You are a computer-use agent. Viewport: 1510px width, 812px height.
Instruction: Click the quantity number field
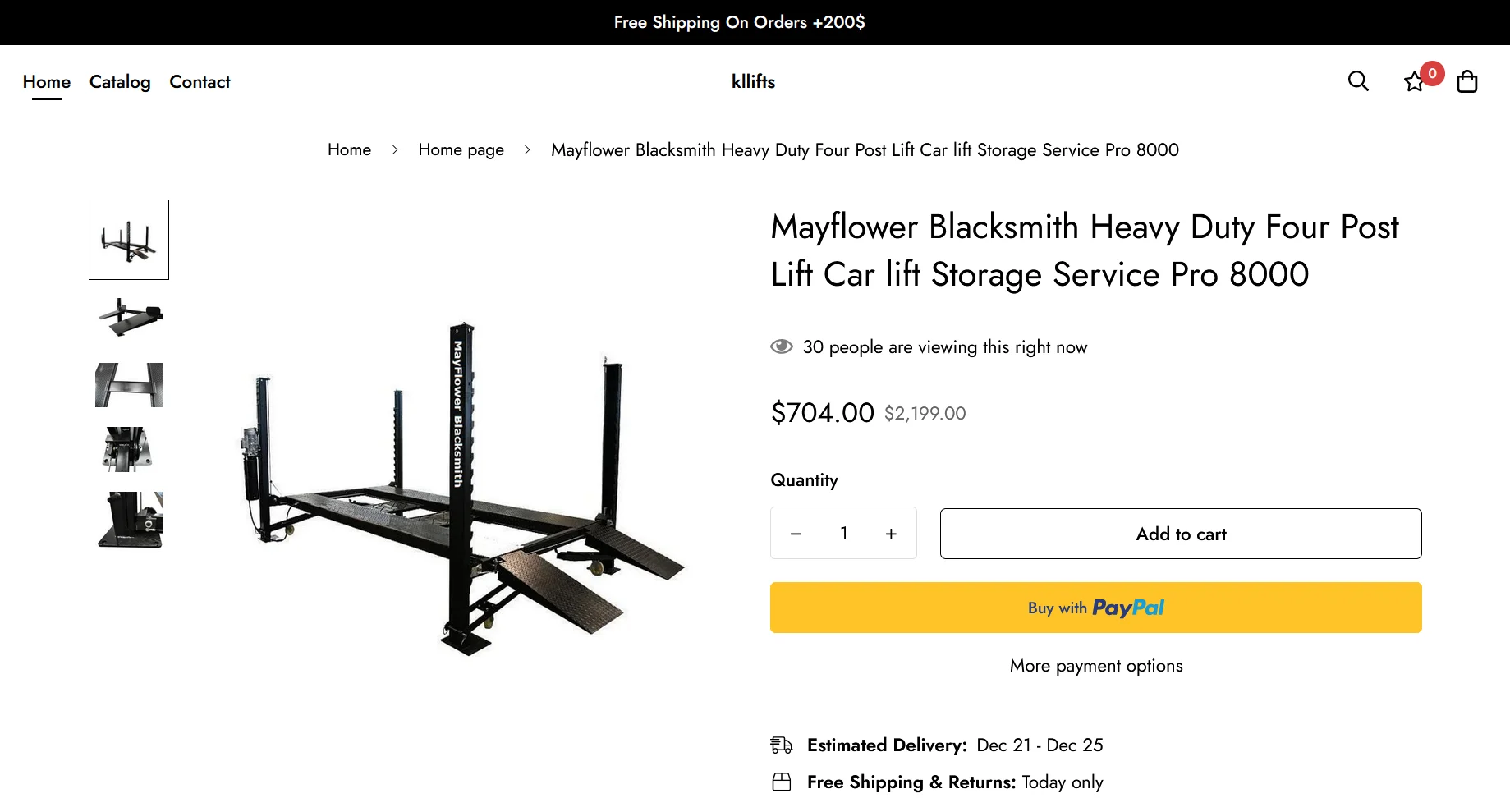843,534
